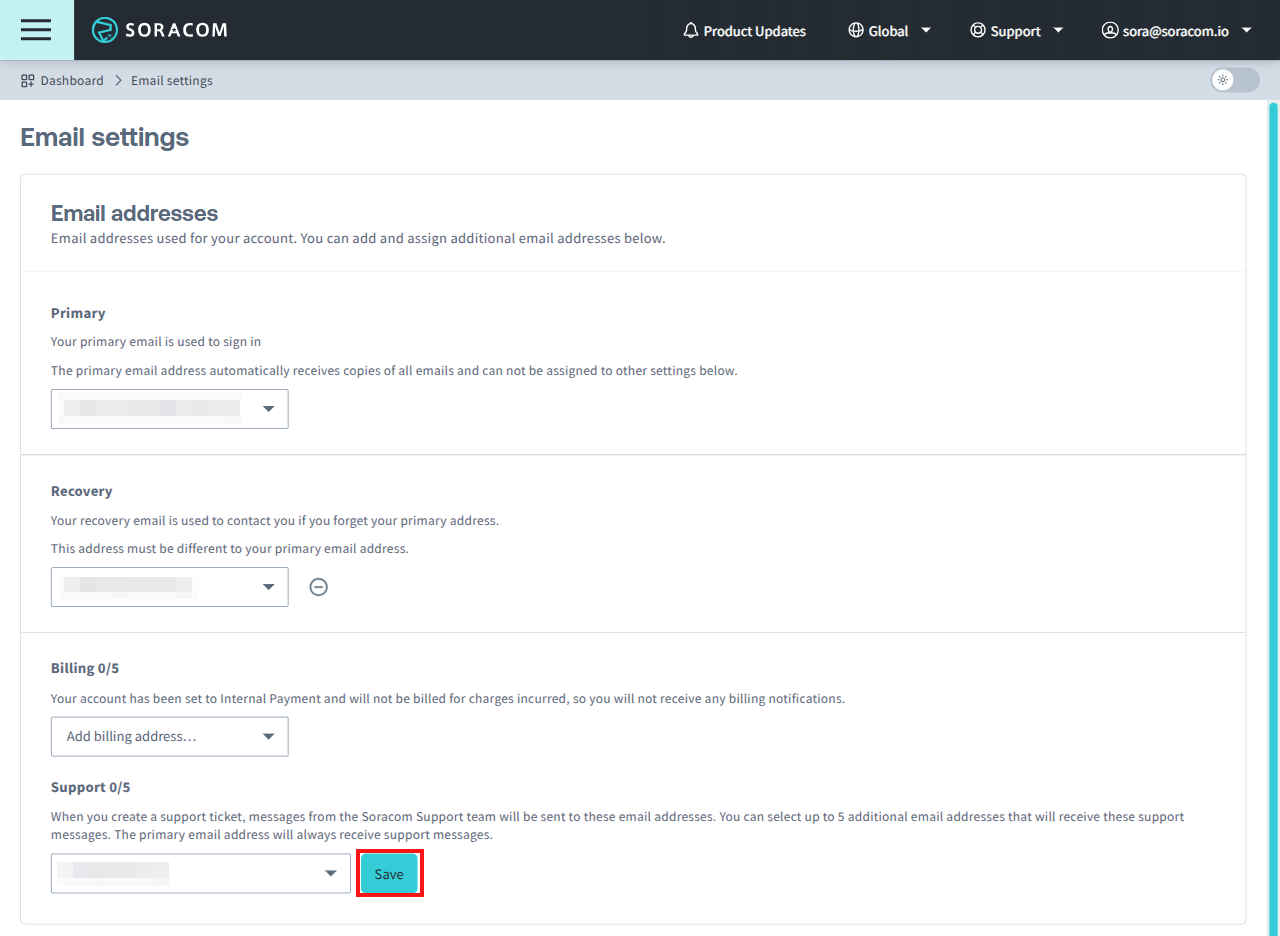Expand the Add billing address dropdown

169,736
